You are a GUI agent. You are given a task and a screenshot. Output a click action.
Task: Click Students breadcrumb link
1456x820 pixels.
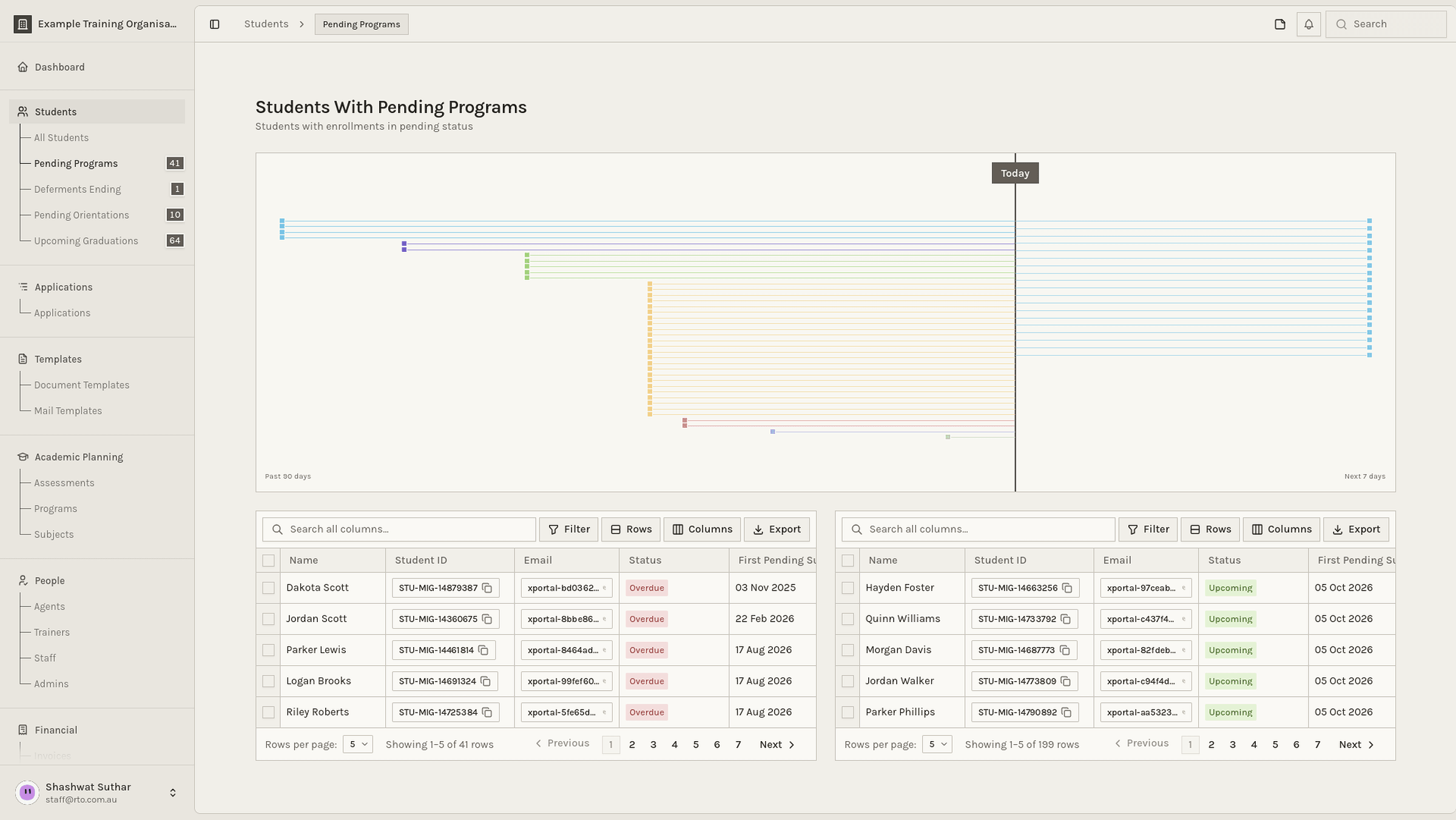pos(266,24)
